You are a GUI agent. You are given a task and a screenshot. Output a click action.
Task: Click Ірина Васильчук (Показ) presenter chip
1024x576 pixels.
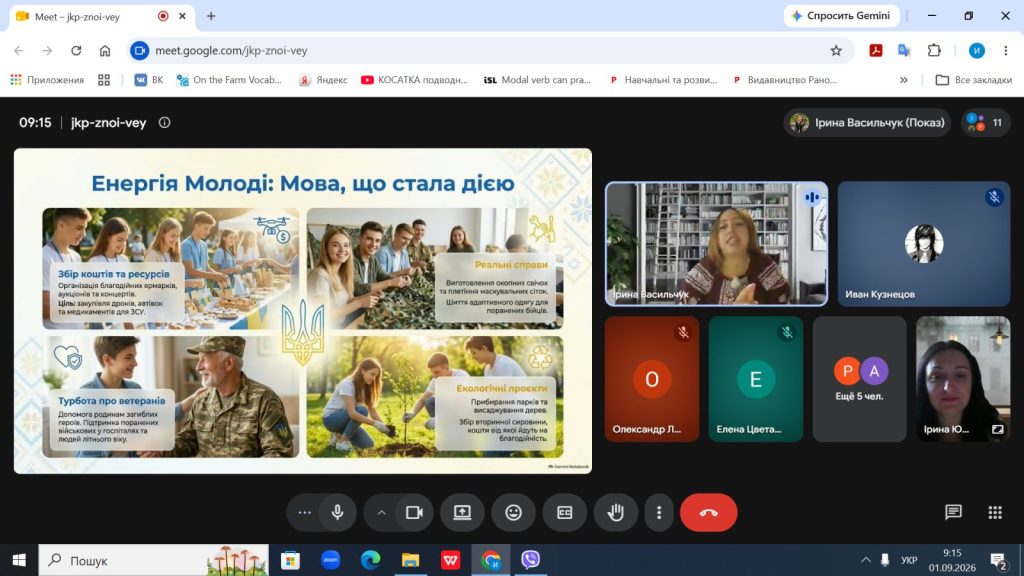click(x=868, y=122)
